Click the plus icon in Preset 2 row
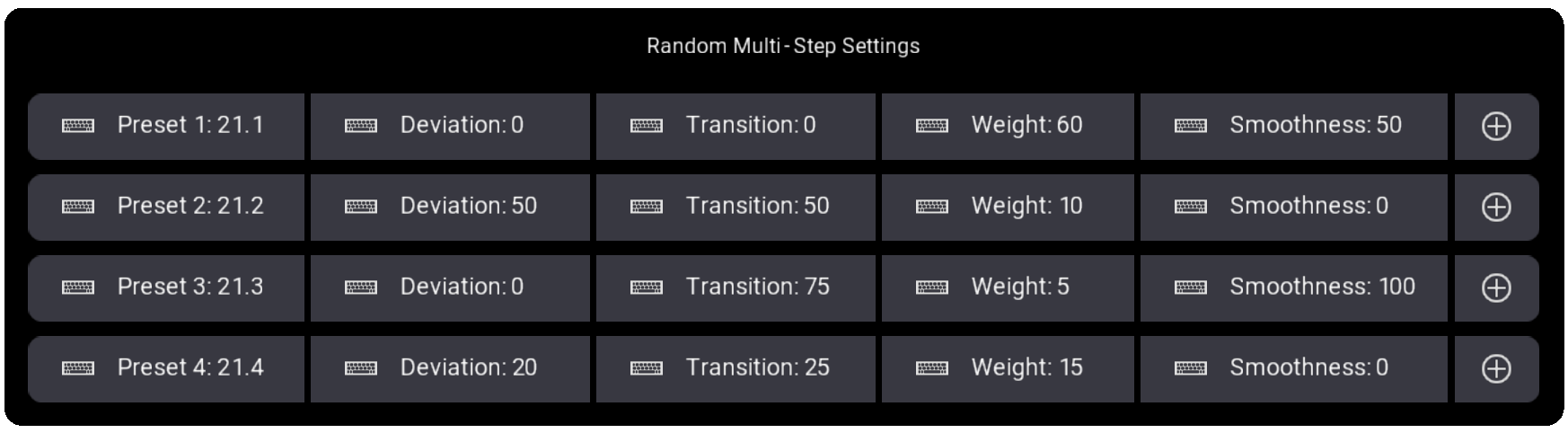1568x433 pixels. click(1495, 208)
